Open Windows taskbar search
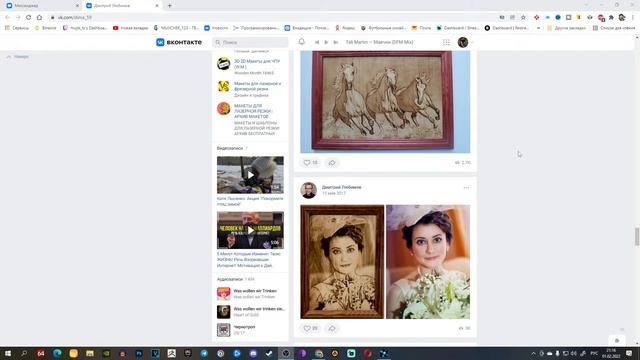Viewport: 640px width, 360px height. click(24, 353)
